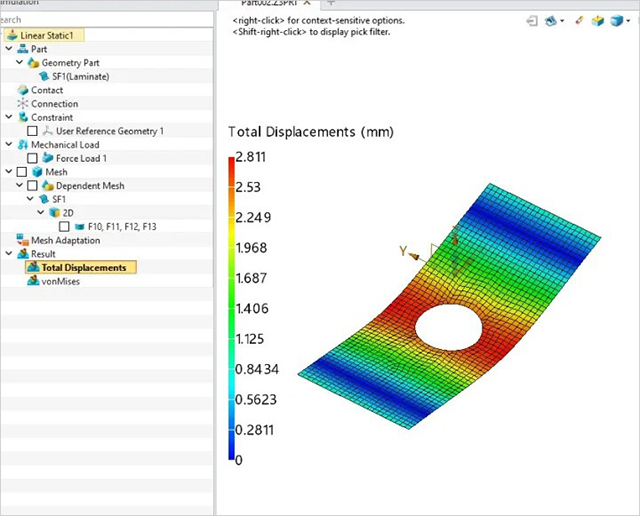Select Total Displacements result

pyautogui.click(x=83, y=268)
